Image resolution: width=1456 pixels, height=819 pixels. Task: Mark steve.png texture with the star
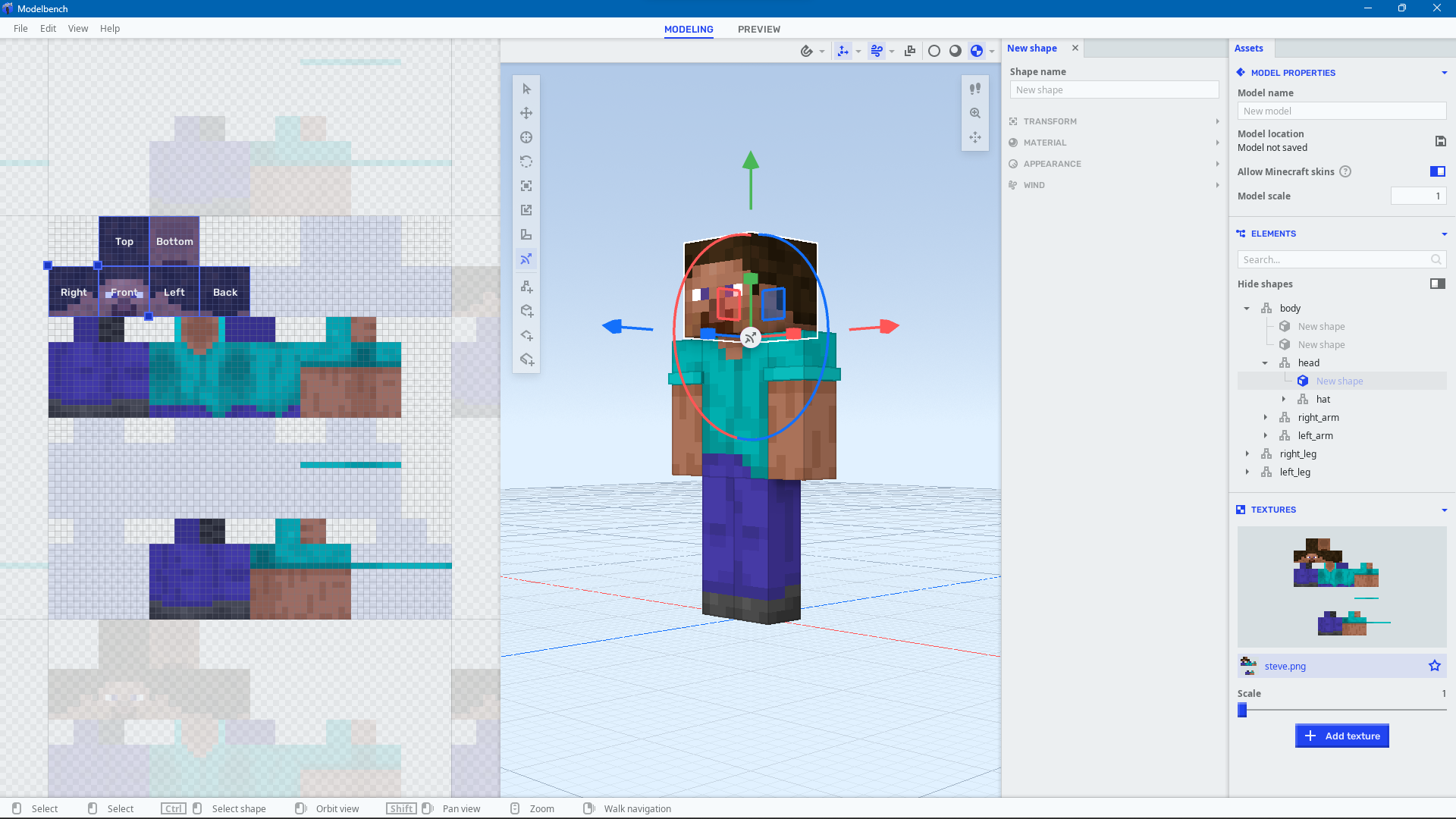coord(1435,666)
